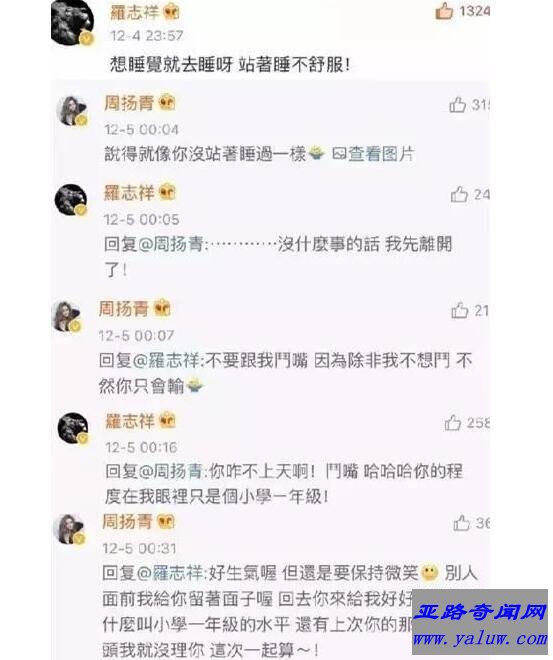Tap @羅志祥 mention in 00:31 reply
The width and height of the screenshot is (553, 660).
point(170,573)
